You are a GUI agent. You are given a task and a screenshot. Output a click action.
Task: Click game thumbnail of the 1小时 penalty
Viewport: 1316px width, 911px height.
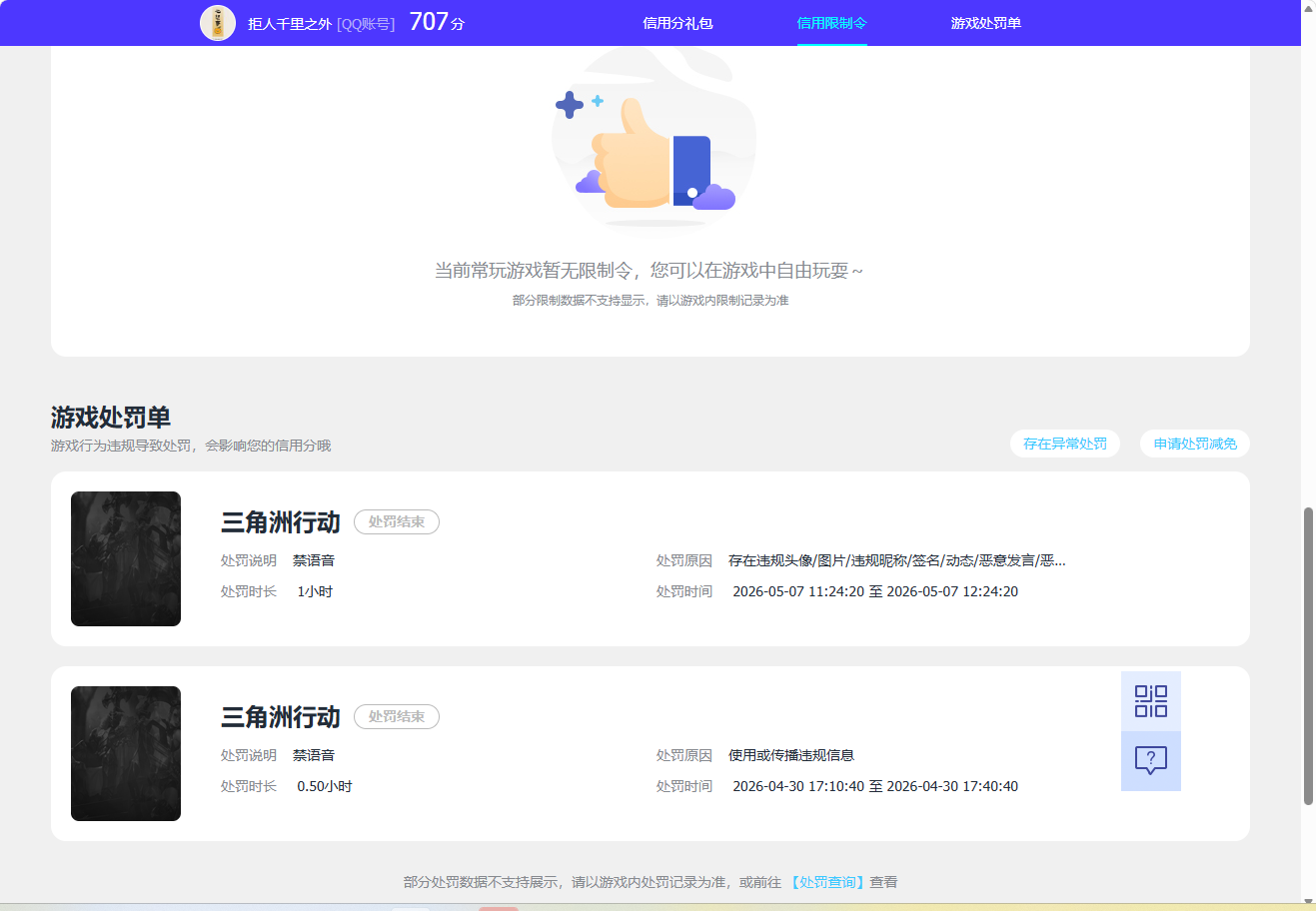(126, 558)
